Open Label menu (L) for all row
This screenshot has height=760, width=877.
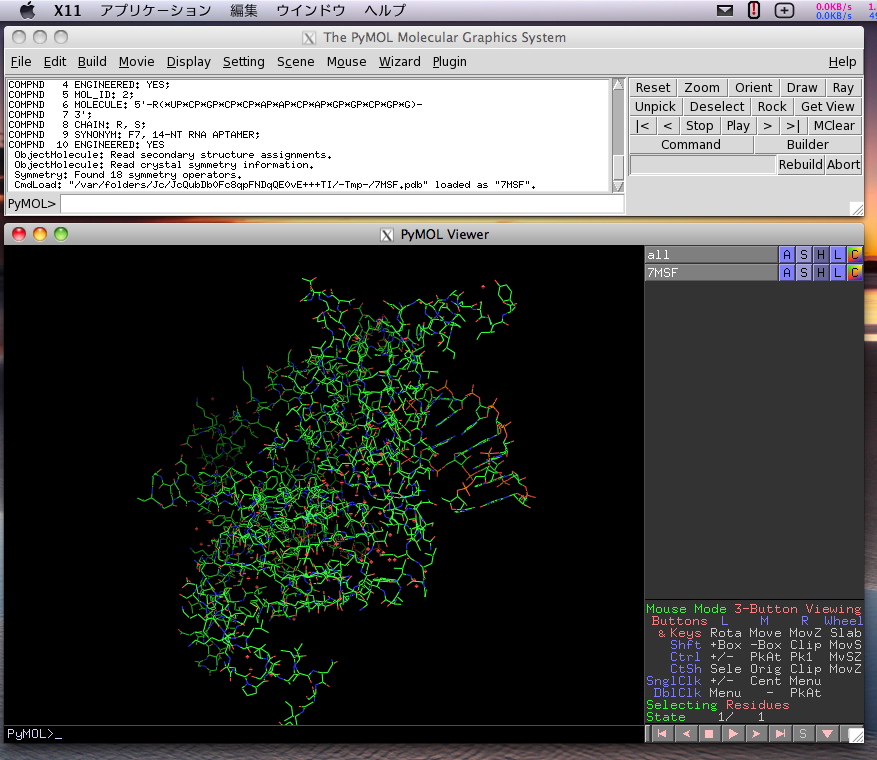point(837,254)
